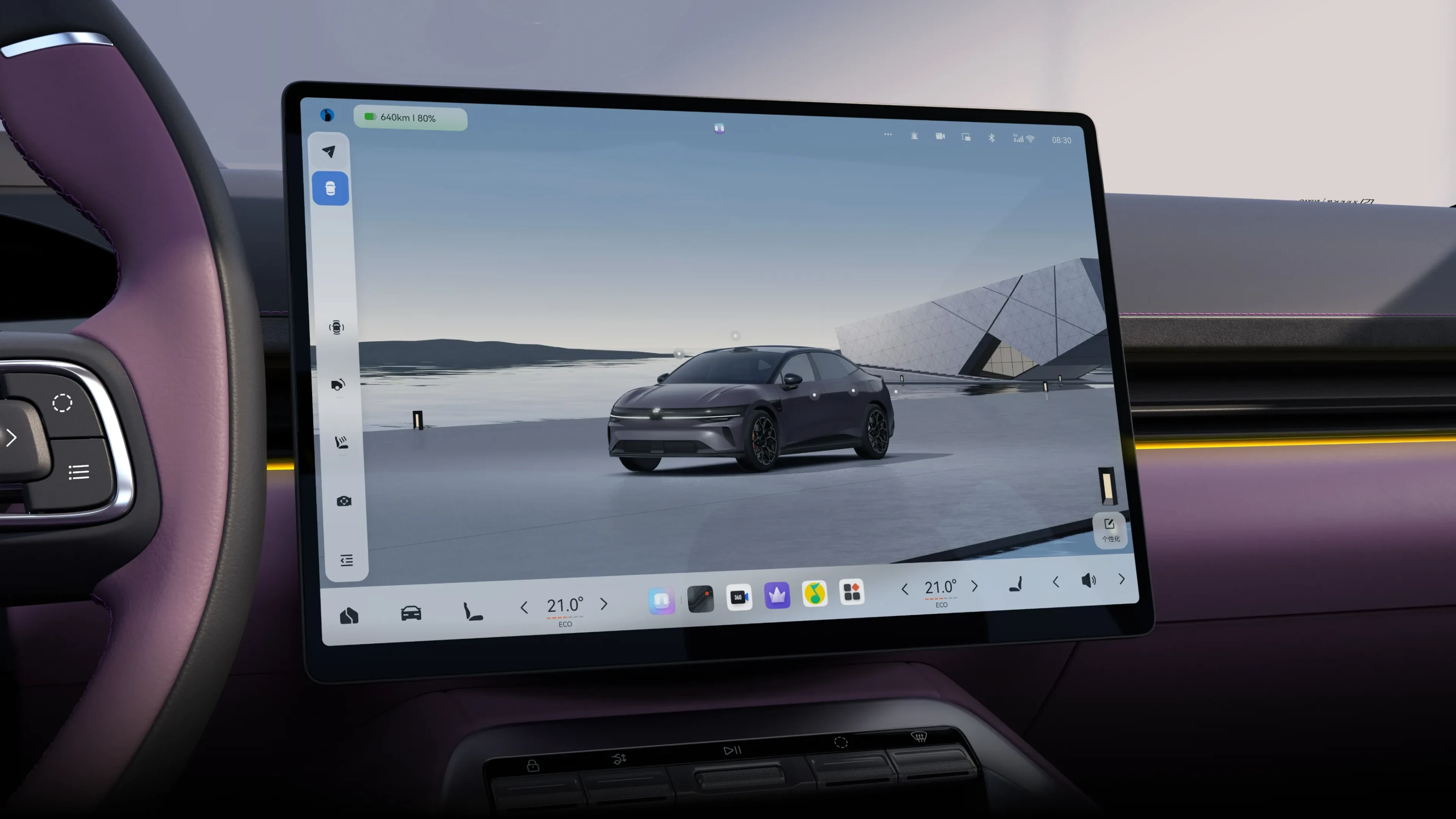Select the blue vehicle view tab
This screenshot has width=1456, height=819.
331,188
